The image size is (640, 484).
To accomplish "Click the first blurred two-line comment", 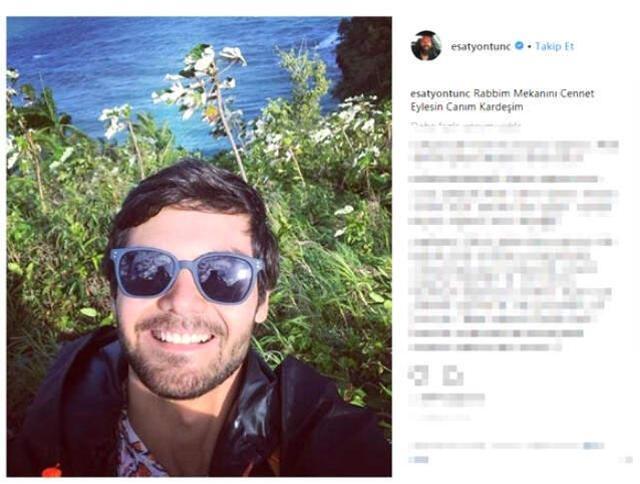I will (513, 151).
